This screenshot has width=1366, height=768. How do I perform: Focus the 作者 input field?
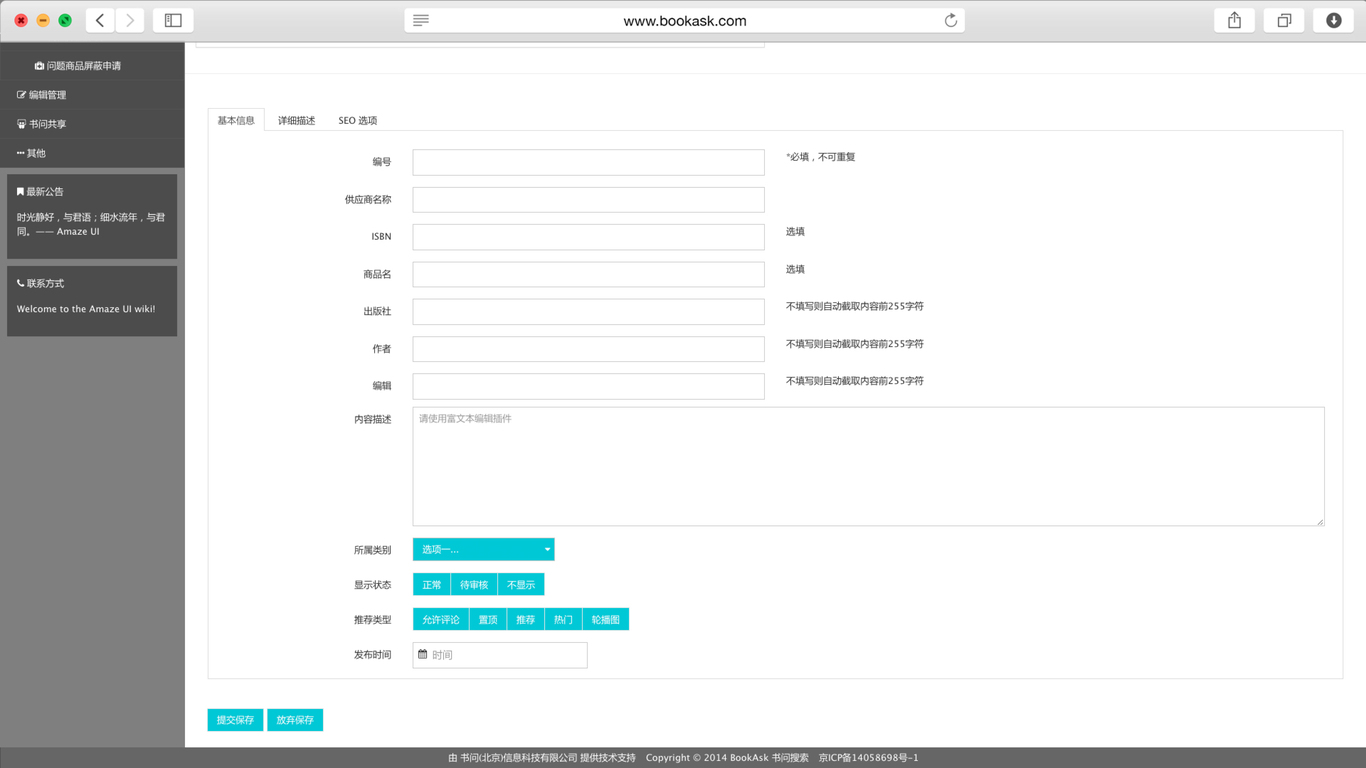tap(588, 349)
